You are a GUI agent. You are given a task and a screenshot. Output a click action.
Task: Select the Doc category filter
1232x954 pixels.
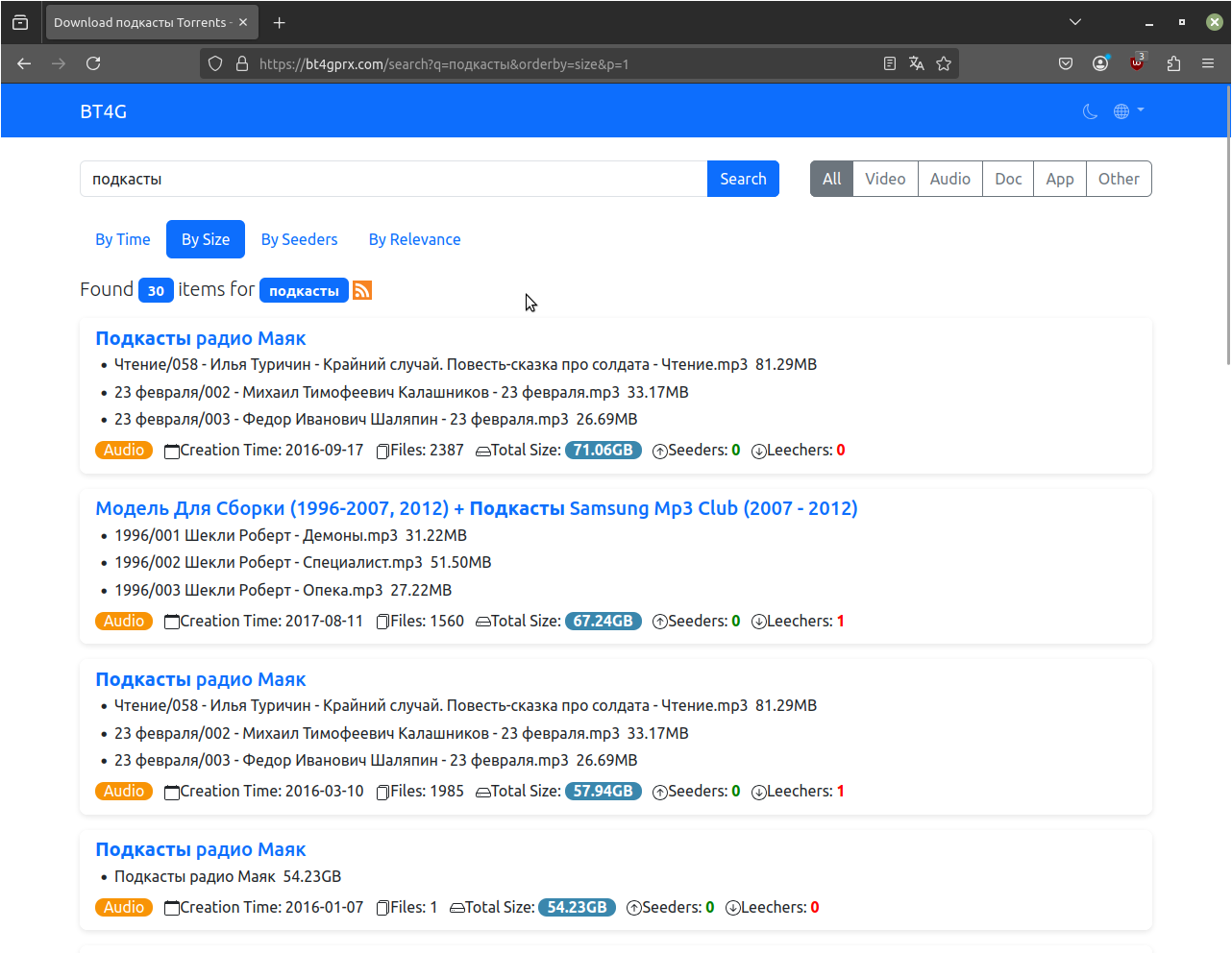click(1008, 179)
